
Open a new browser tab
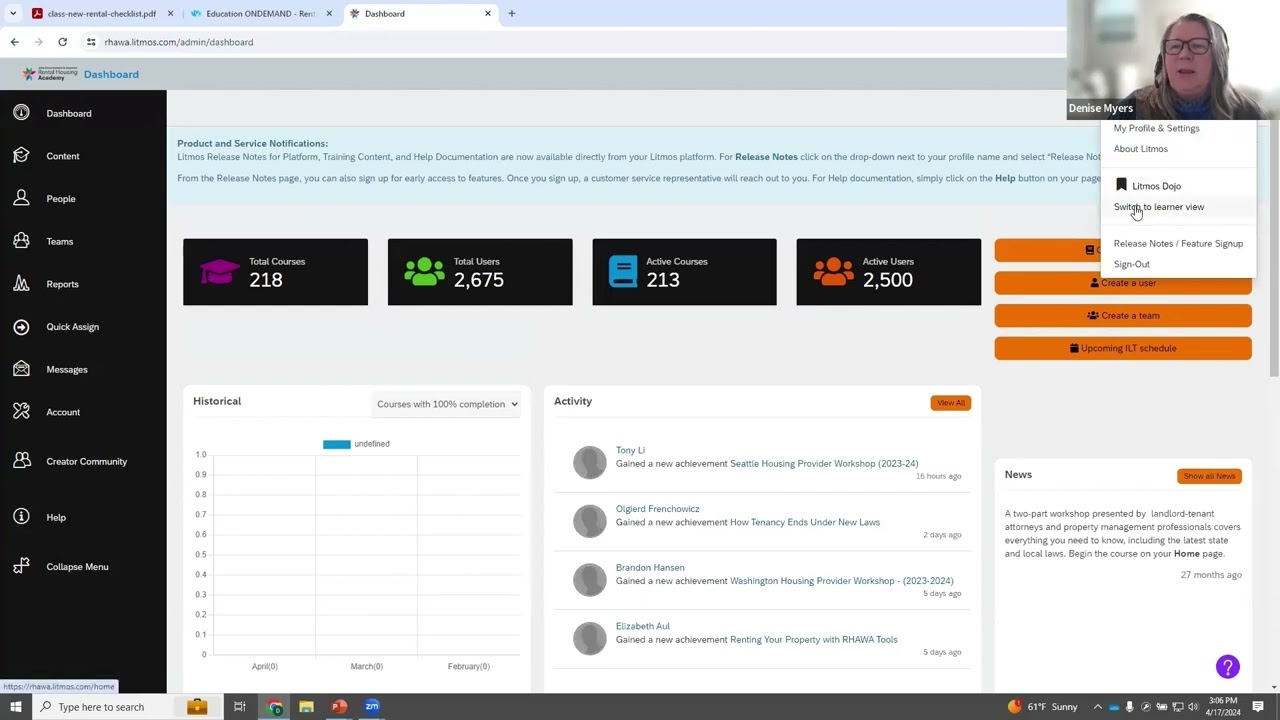tap(512, 14)
